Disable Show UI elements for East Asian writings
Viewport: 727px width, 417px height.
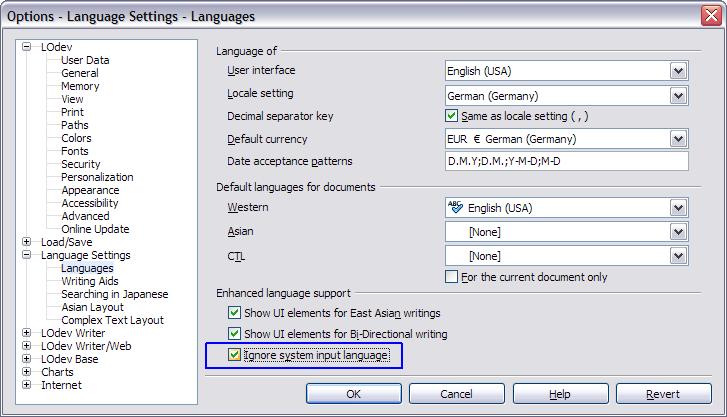(x=234, y=313)
